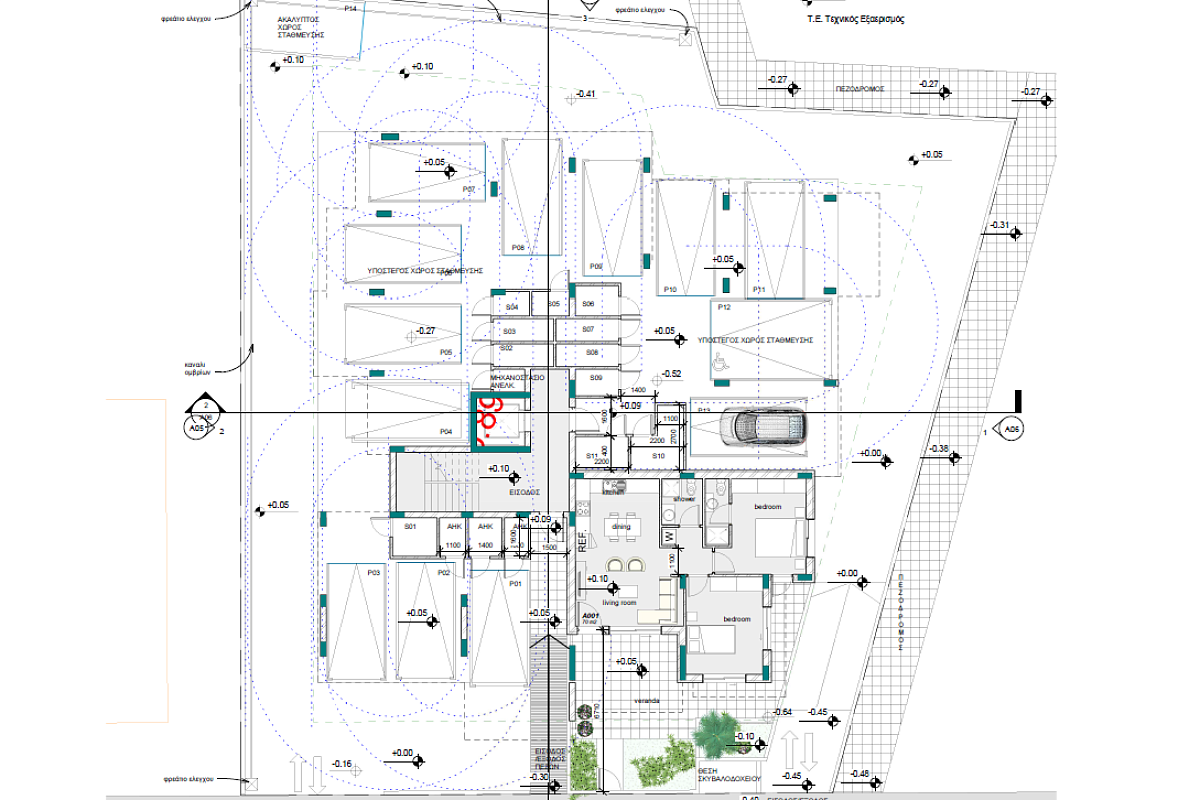This screenshot has height=800, width=1200.
Task: Select storage room S06 label
Action: [588, 303]
